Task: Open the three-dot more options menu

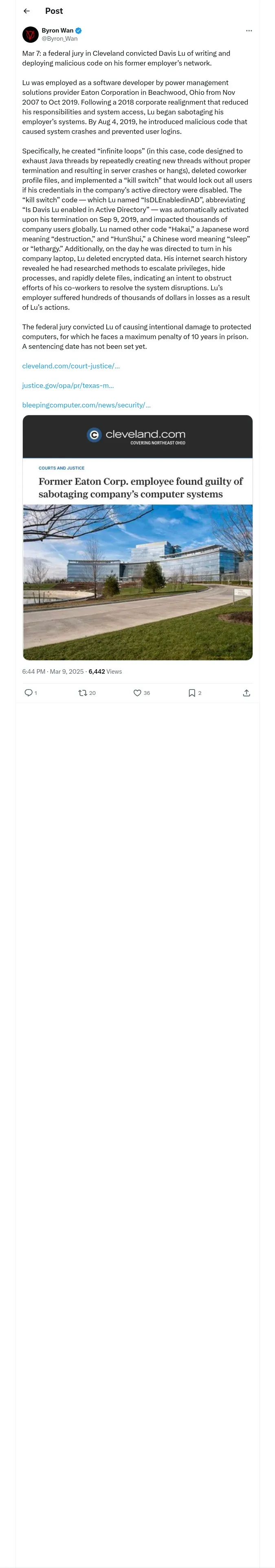Action: tap(249, 31)
